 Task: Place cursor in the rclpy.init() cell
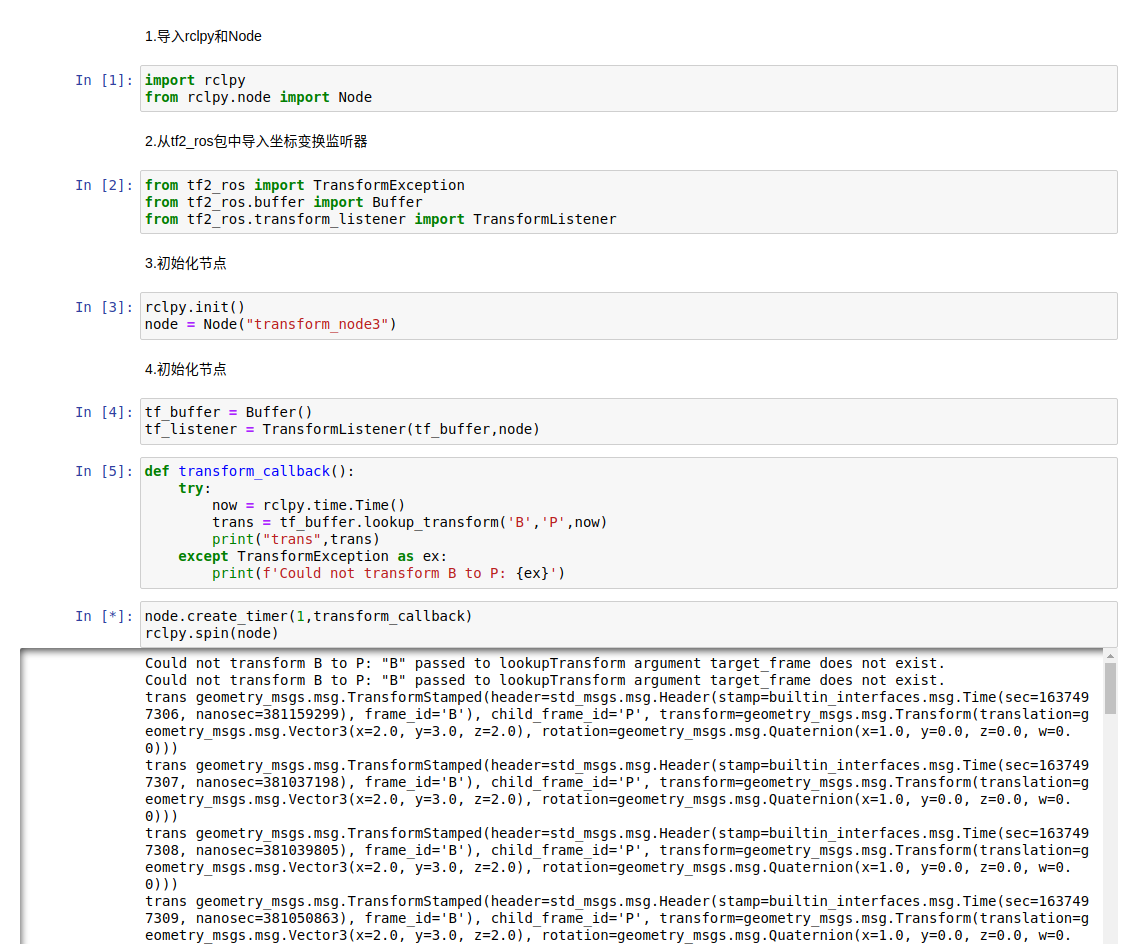[628, 315]
